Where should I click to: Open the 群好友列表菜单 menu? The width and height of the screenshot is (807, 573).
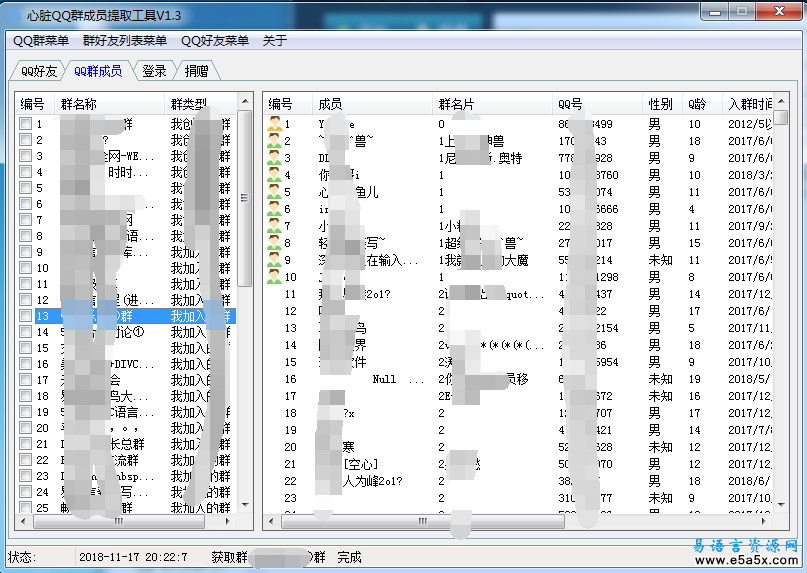pos(125,41)
